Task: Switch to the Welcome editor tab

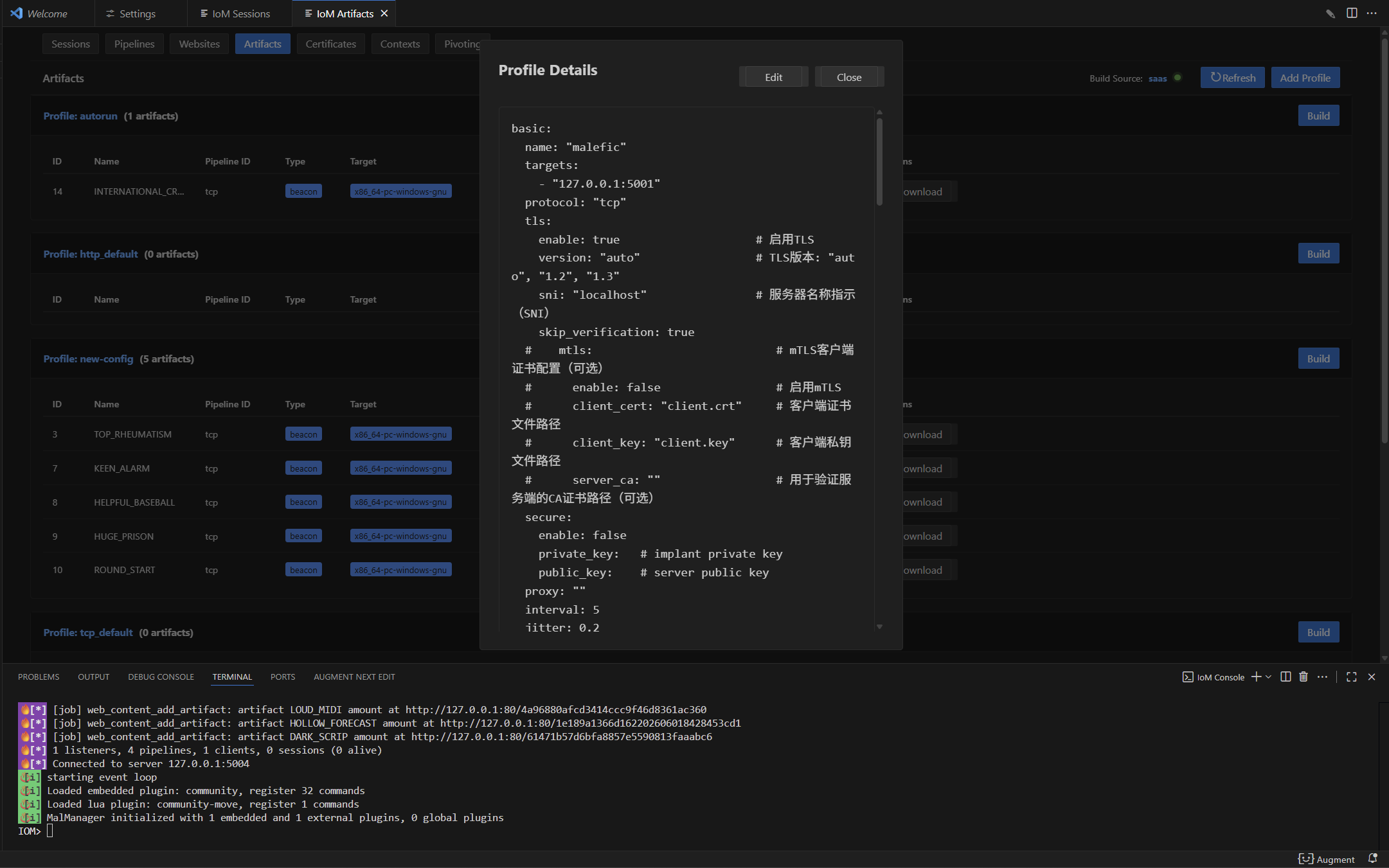Action: 48,13
